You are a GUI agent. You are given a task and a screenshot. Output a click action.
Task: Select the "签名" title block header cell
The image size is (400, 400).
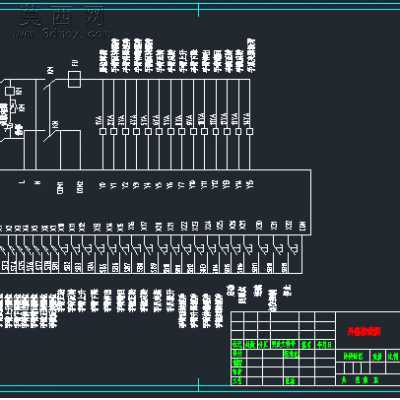coord(306,345)
